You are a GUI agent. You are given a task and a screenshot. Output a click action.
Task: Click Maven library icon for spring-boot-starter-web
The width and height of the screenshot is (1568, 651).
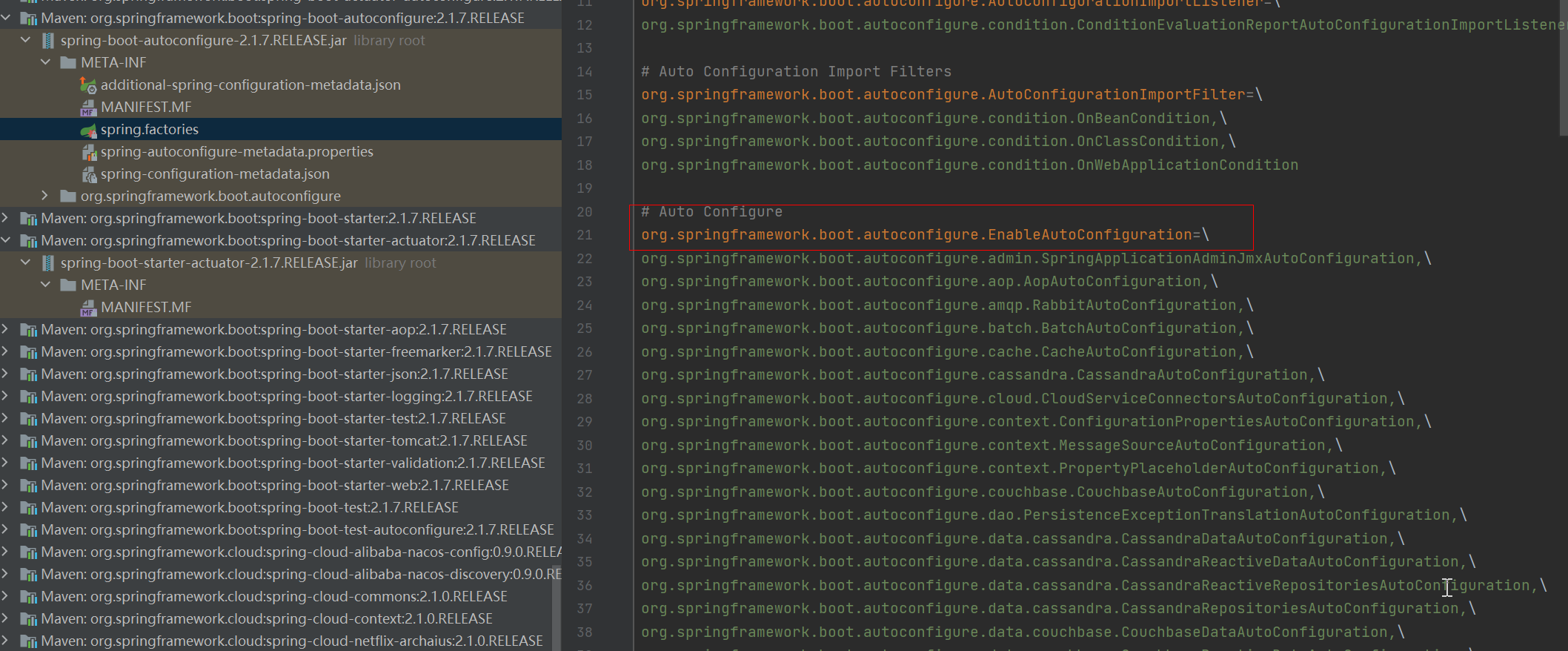point(29,486)
